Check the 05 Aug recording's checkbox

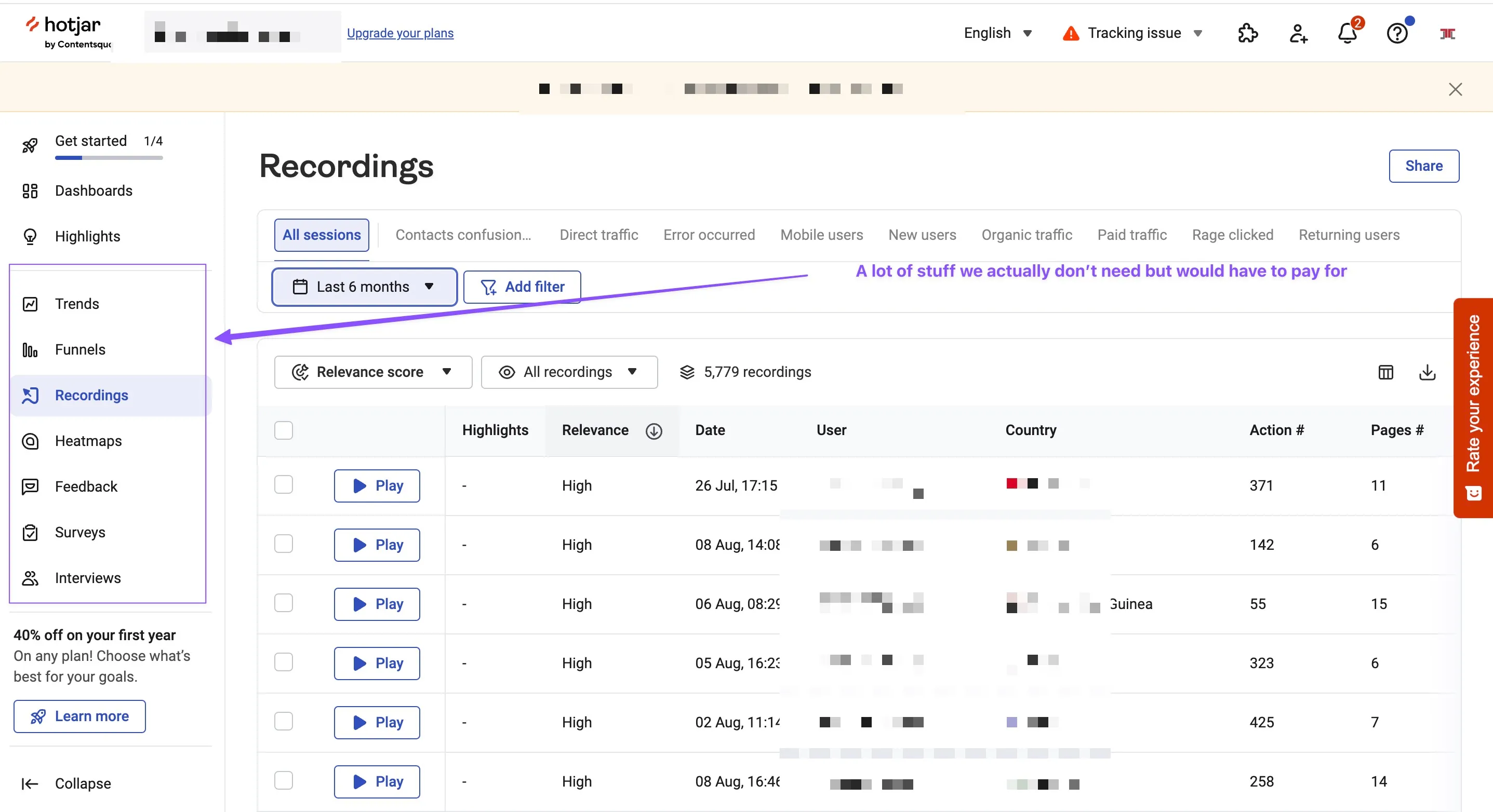coord(284,662)
